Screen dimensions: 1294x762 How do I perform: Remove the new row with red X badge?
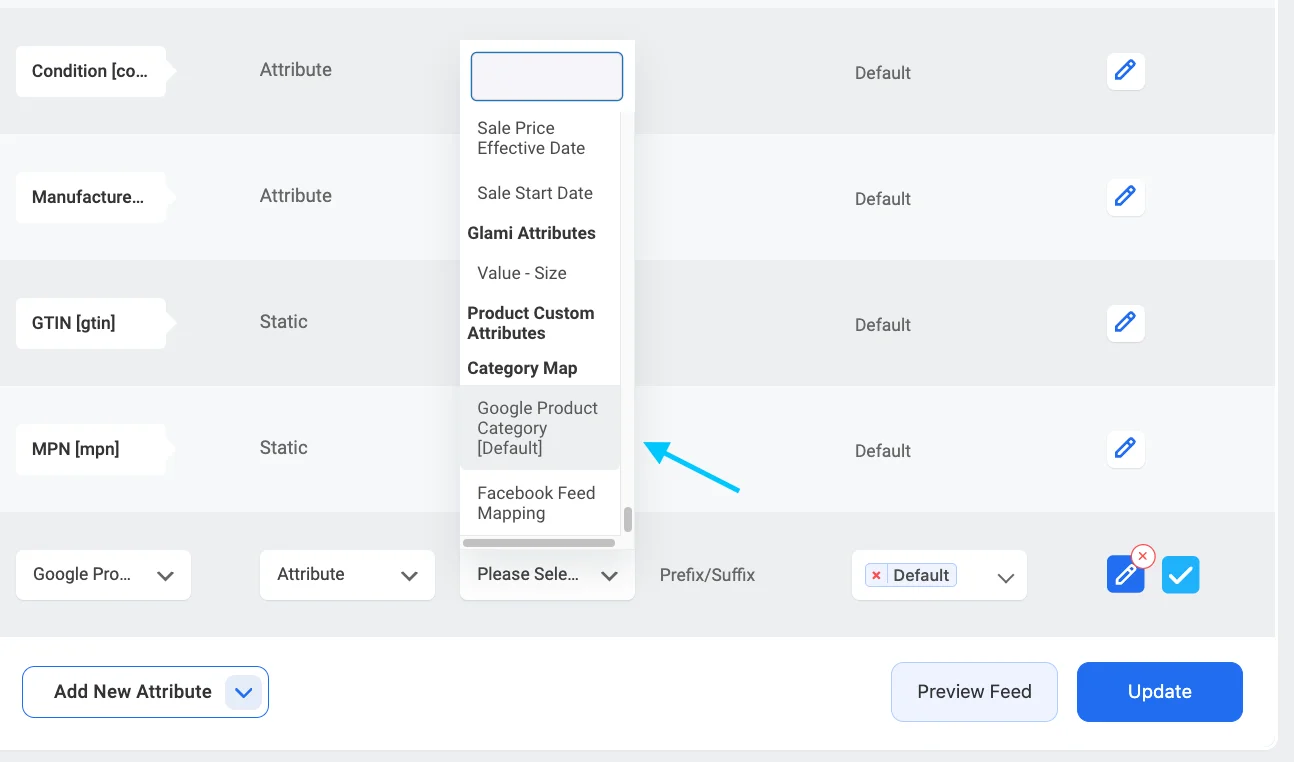pos(1142,556)
